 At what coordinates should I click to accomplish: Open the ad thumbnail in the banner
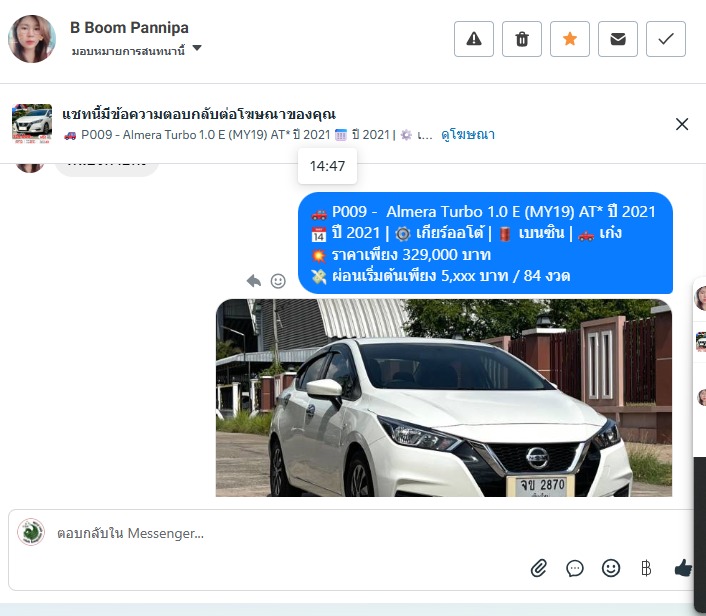point(32,124)
